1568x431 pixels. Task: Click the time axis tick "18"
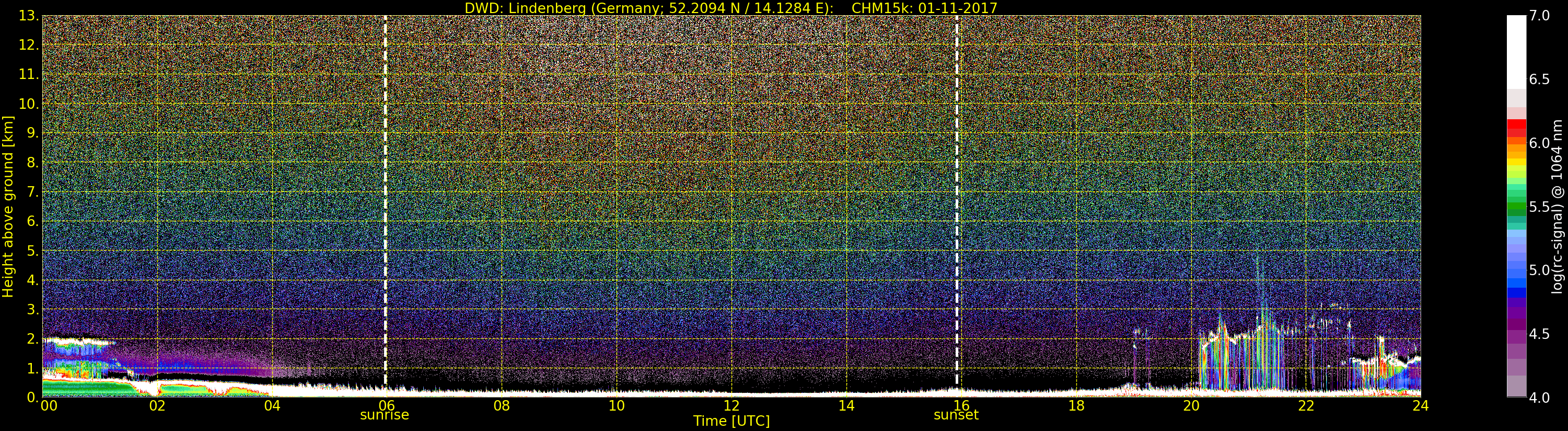tap(1076, 406)
